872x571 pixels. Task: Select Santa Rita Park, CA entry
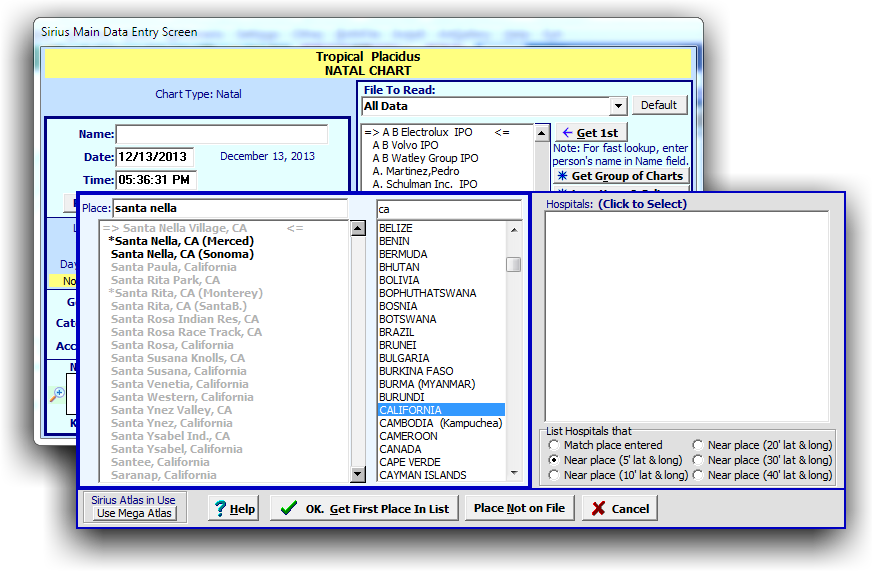(x=165, y=280)
